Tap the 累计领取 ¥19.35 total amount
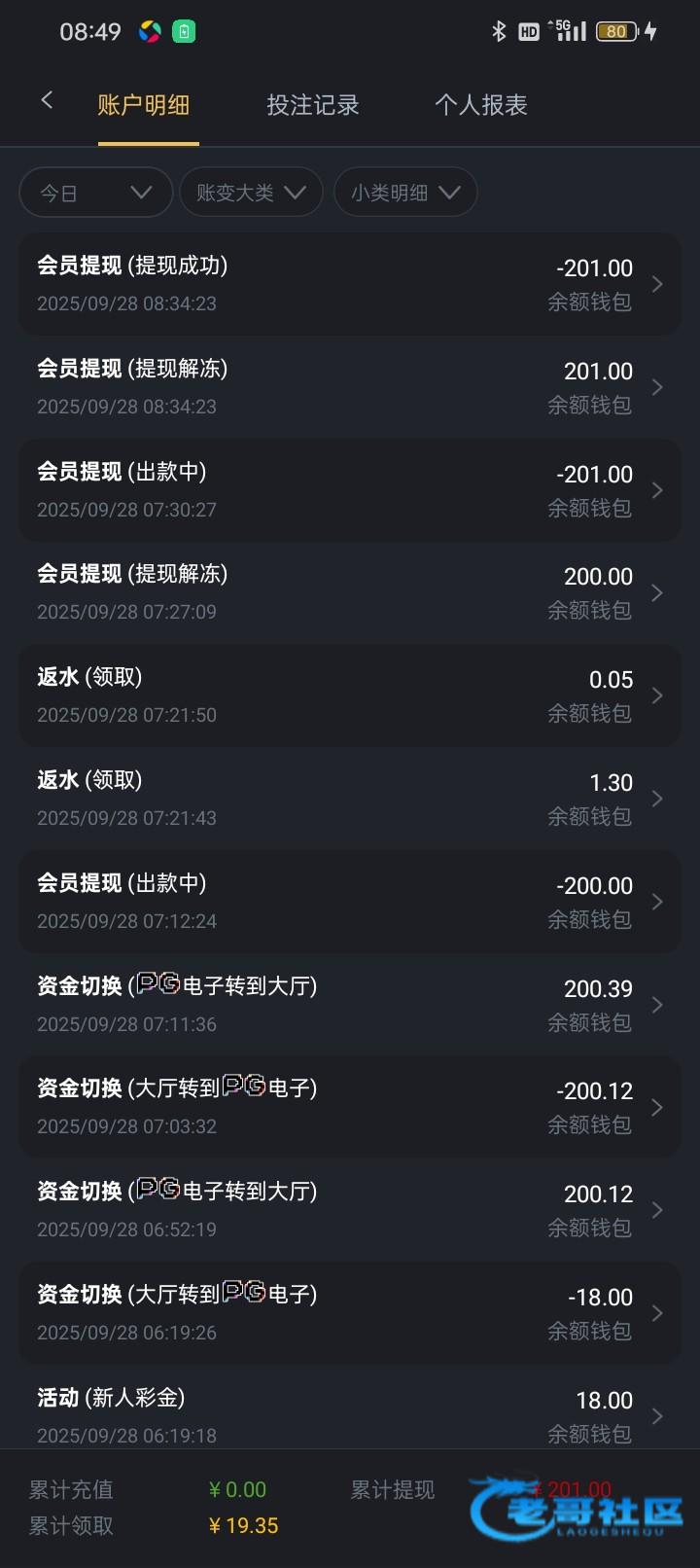700x1568 pixels. 243,1526
